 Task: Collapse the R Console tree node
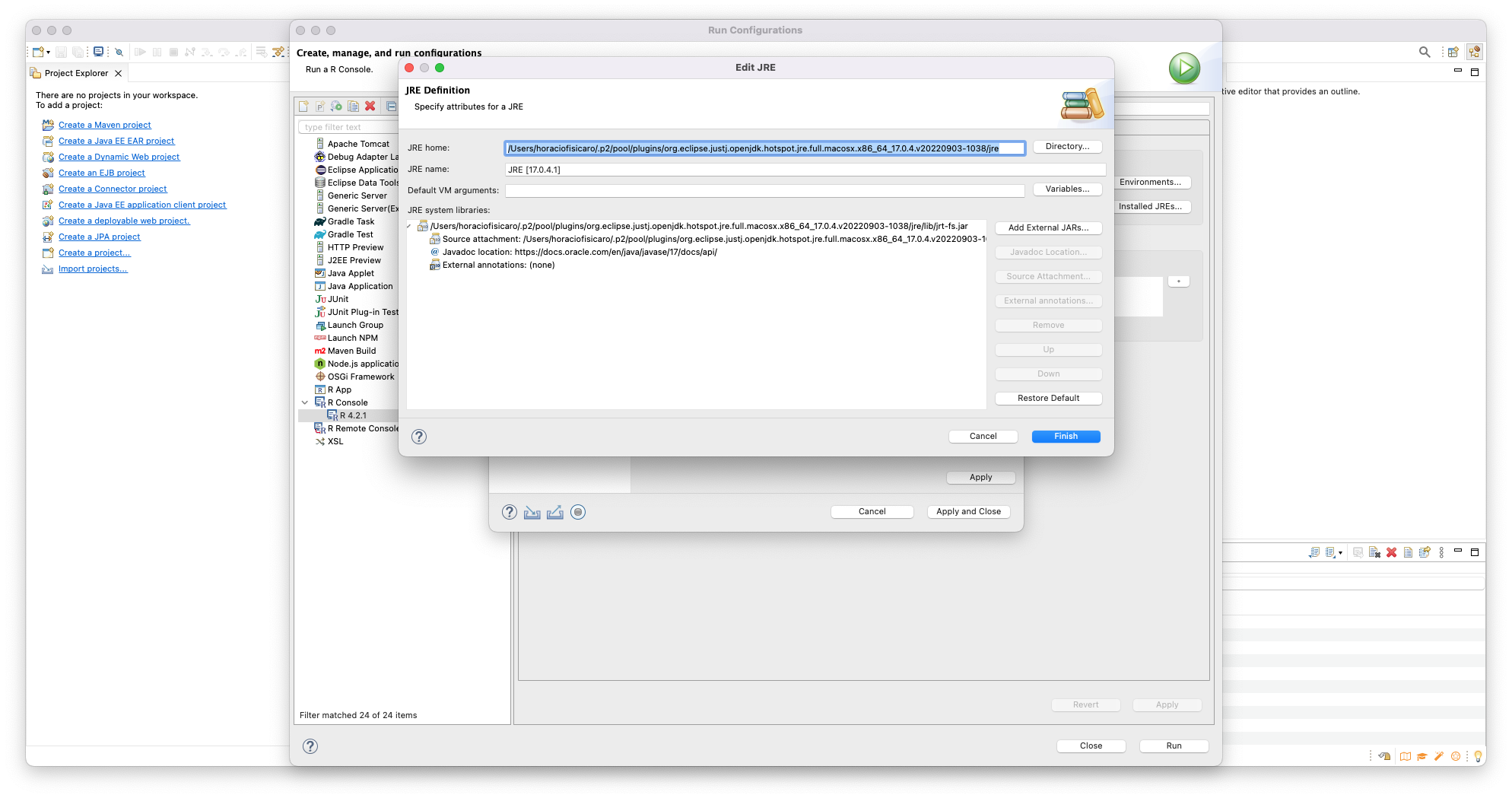[305, 402]
